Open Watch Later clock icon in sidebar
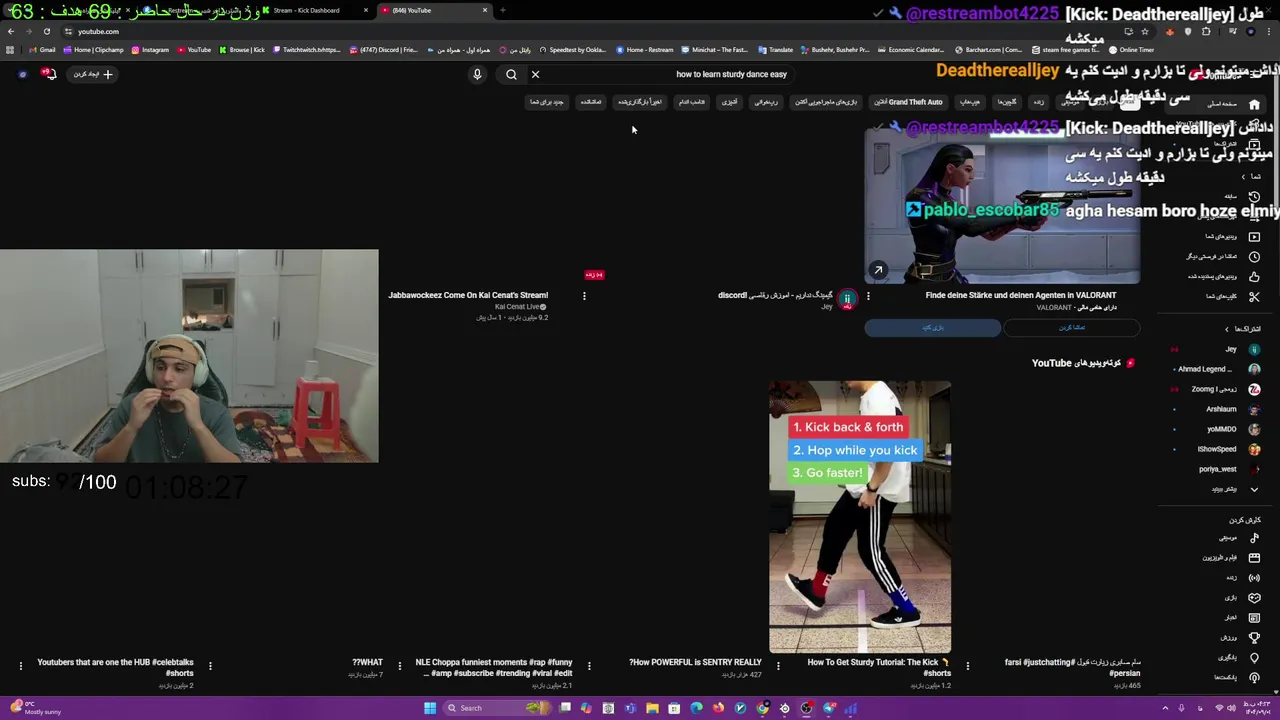 (1254, 256)
